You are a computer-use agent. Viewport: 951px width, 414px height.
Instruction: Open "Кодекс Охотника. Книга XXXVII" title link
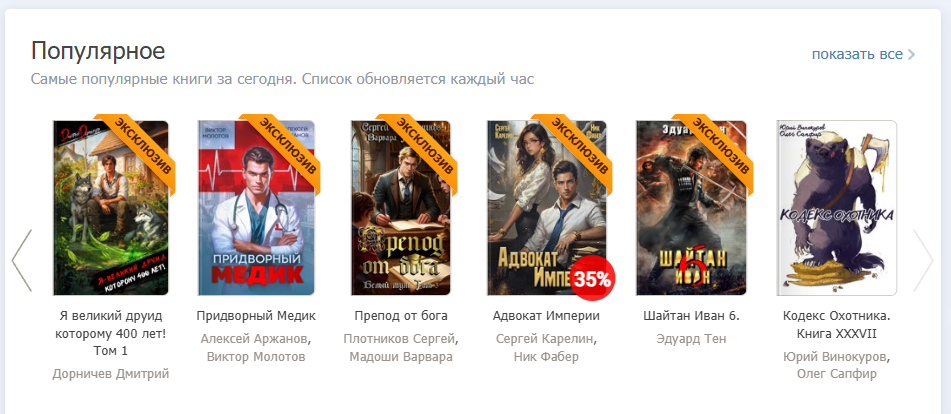click(837, 325)
